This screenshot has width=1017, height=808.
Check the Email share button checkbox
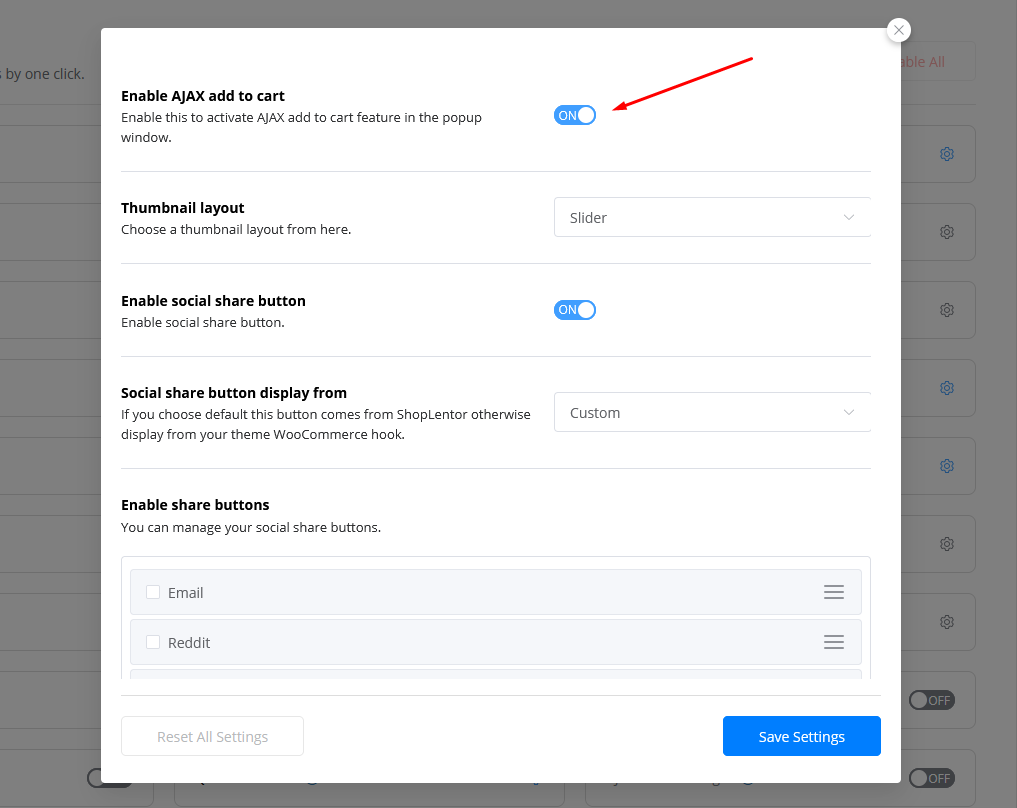point(153,592)
